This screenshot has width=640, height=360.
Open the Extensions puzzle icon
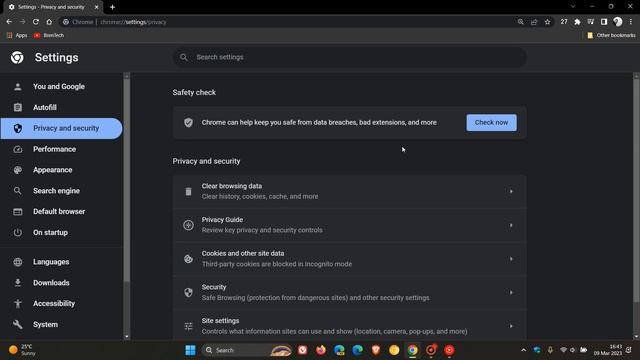[577, 22]
